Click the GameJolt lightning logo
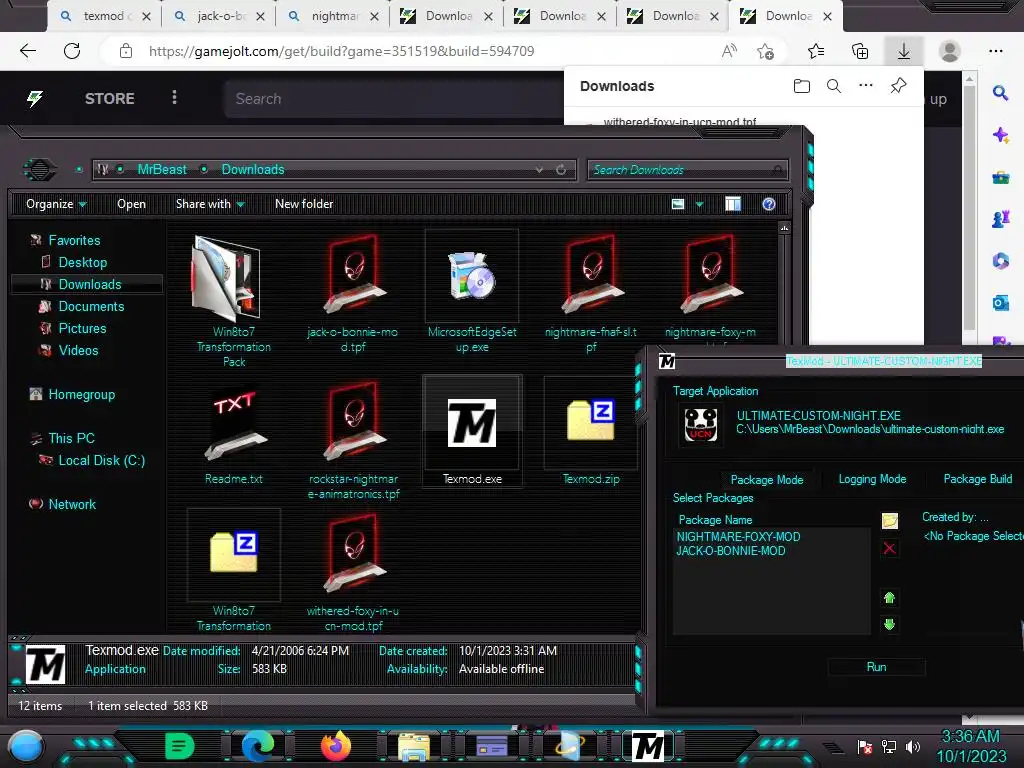 coord(35,99)
